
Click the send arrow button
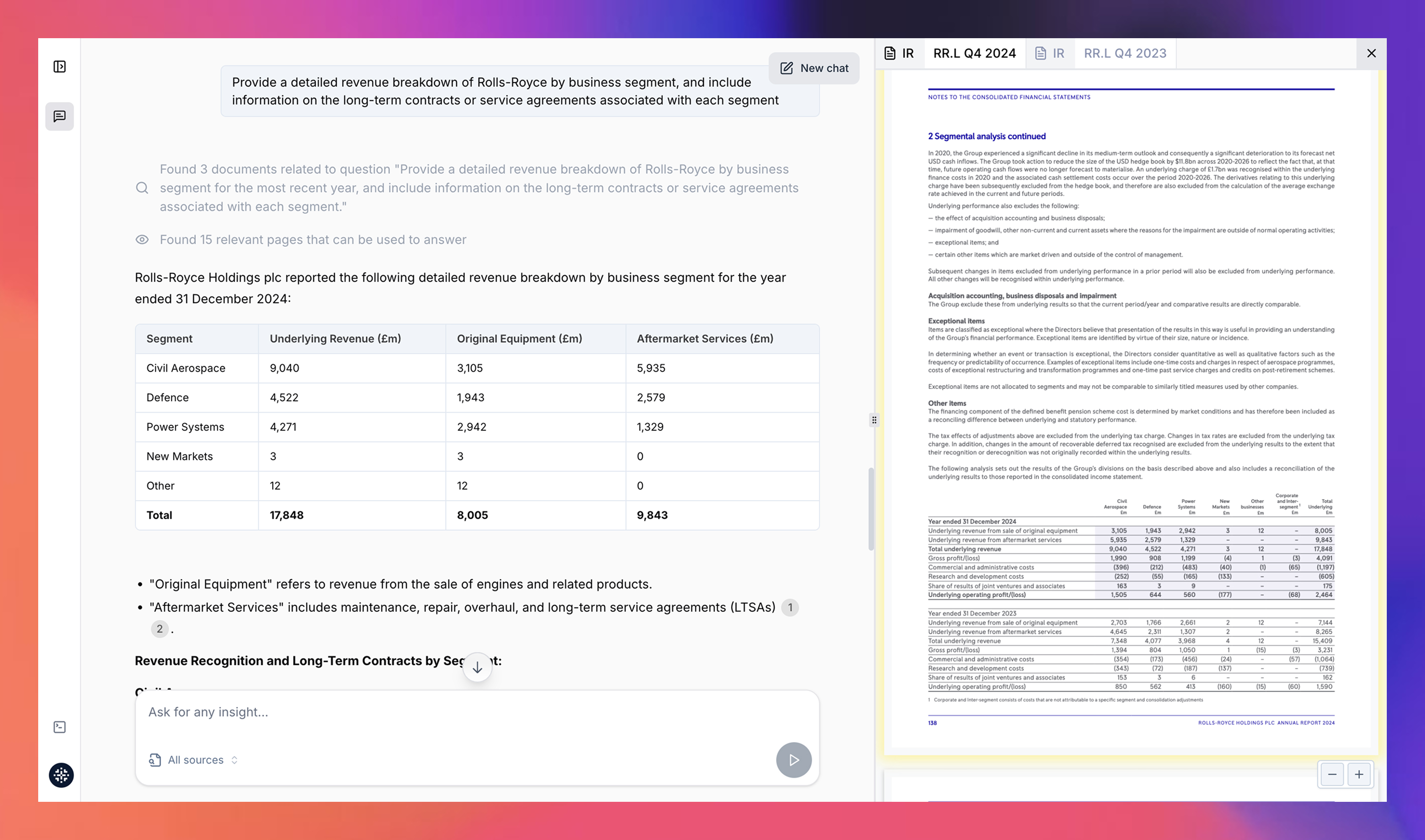click(794, 760)
